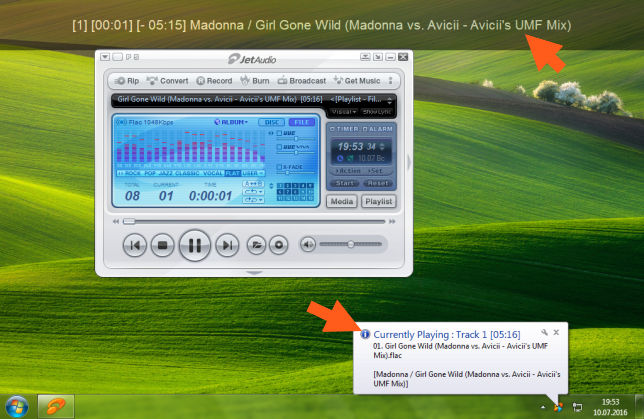Click the JetAudio system tray icon

(558, 407)
